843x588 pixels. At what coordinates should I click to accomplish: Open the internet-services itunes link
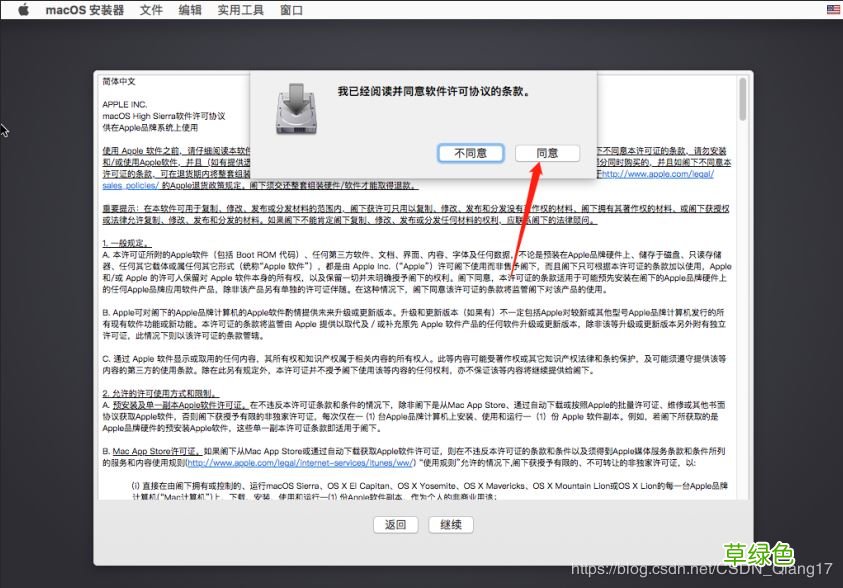299,463
